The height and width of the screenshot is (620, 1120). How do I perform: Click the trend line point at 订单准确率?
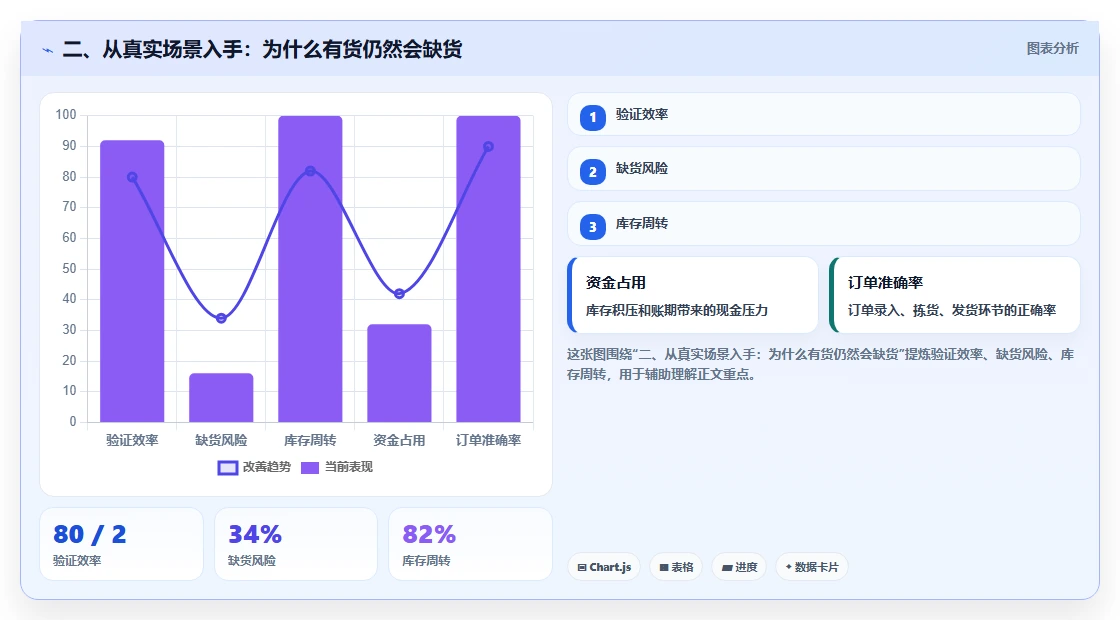(x=489, y=146)
